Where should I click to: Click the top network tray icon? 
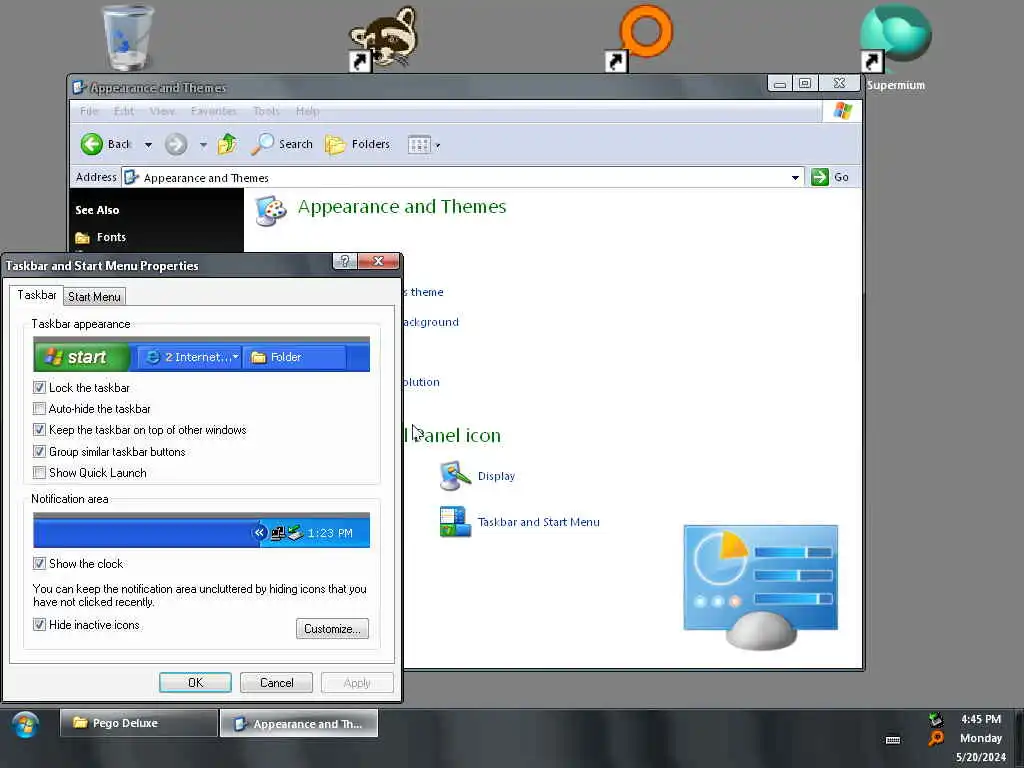point(936,720)
